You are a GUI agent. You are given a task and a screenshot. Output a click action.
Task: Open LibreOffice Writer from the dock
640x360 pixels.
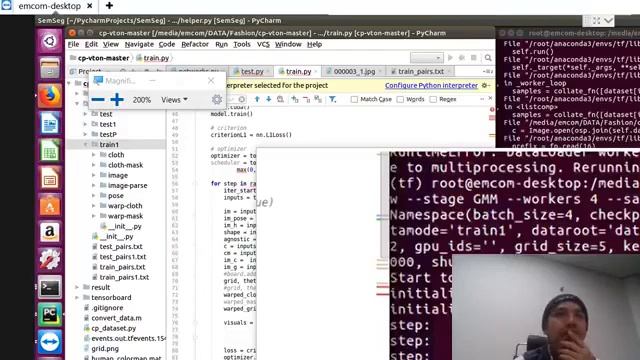pos(50,123)
